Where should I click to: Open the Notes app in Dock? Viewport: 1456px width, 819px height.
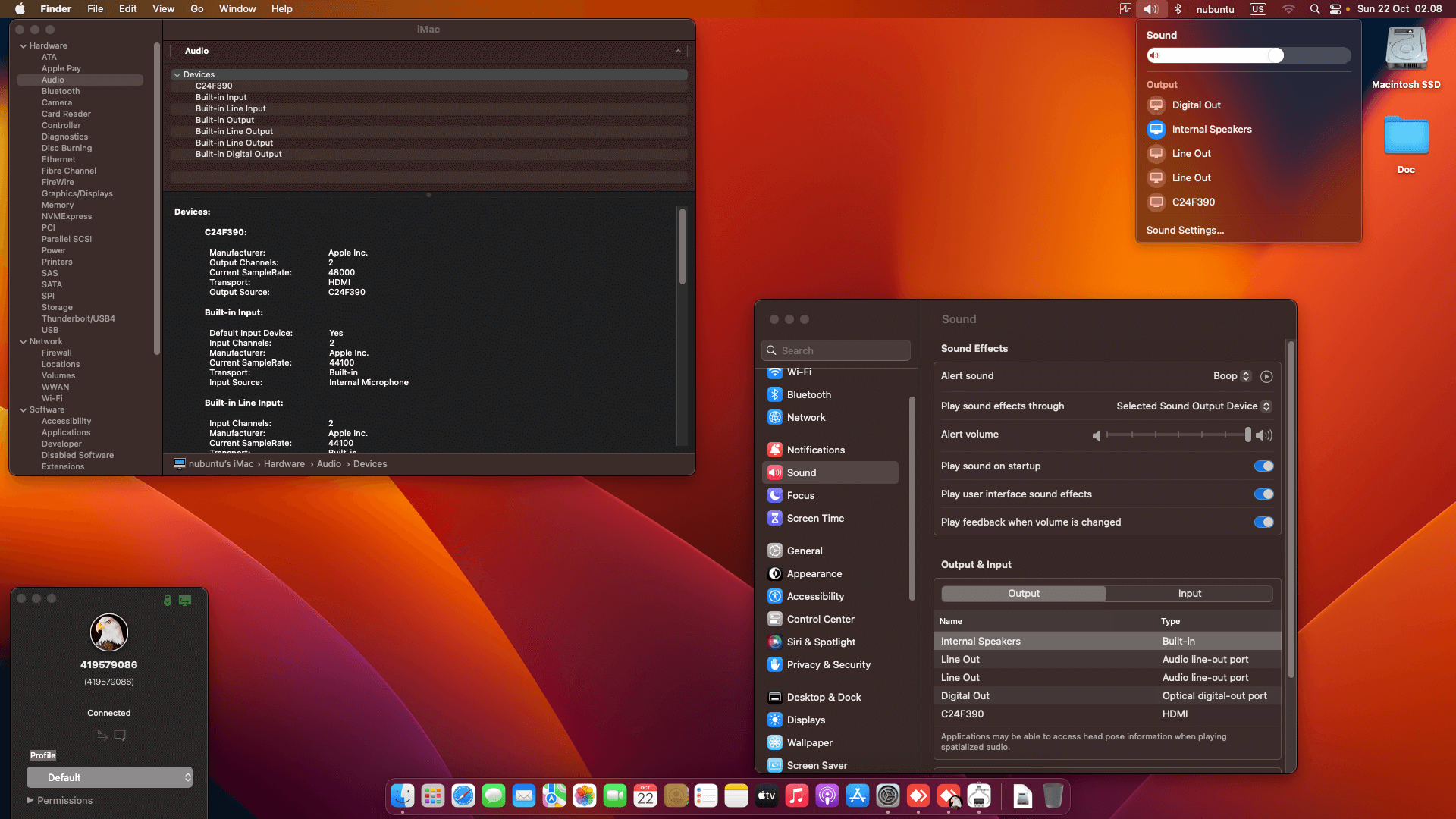click(736, 795)
